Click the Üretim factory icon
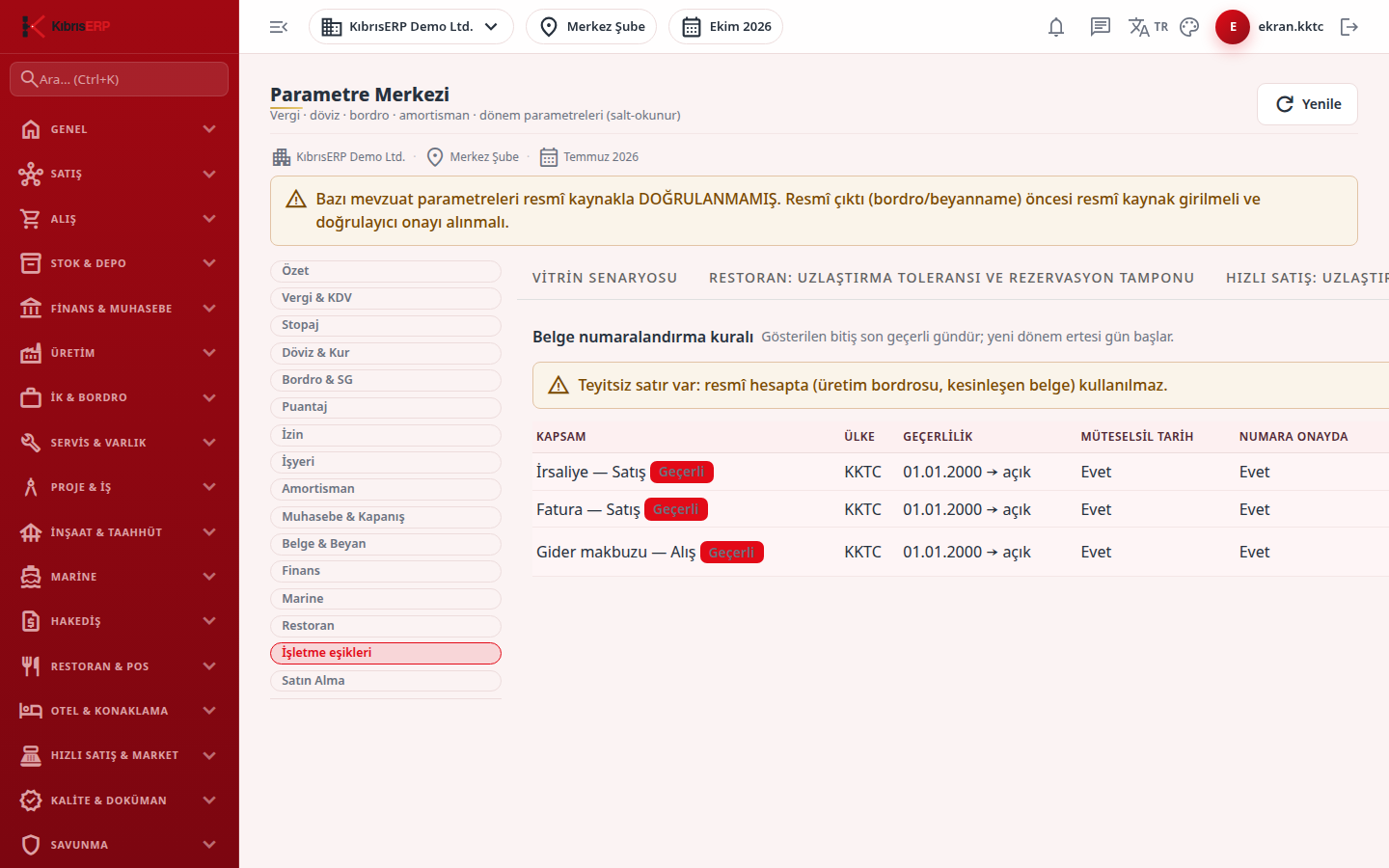 pos(31,353)
